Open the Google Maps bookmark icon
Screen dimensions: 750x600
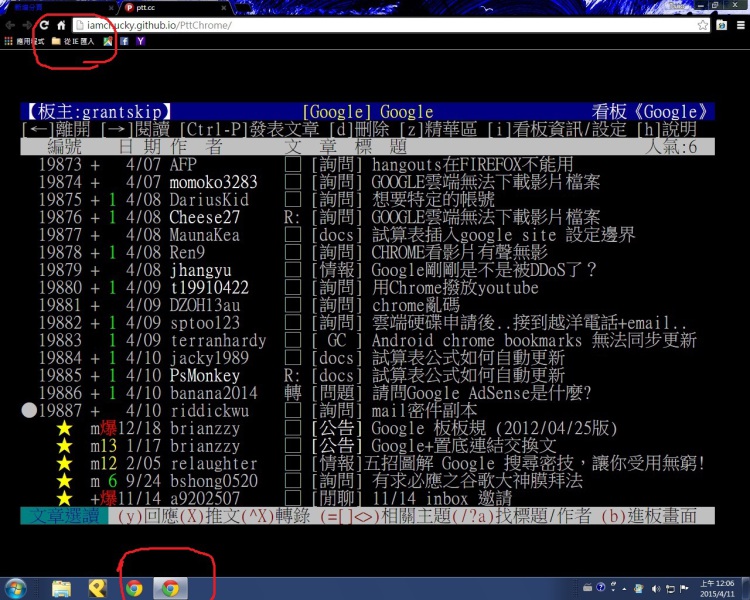[108, 41]
